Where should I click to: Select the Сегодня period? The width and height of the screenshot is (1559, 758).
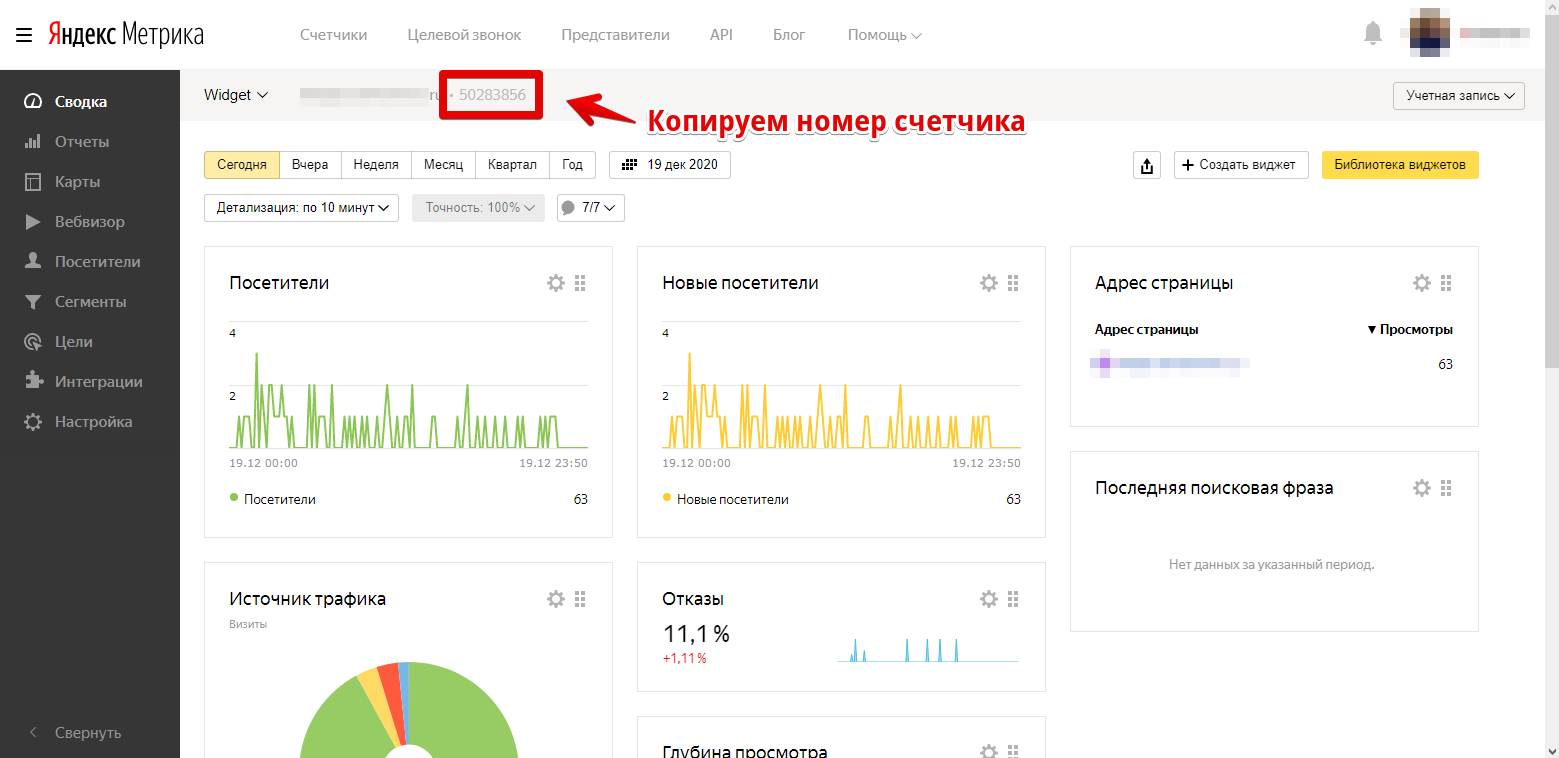[x=241, y=165]
